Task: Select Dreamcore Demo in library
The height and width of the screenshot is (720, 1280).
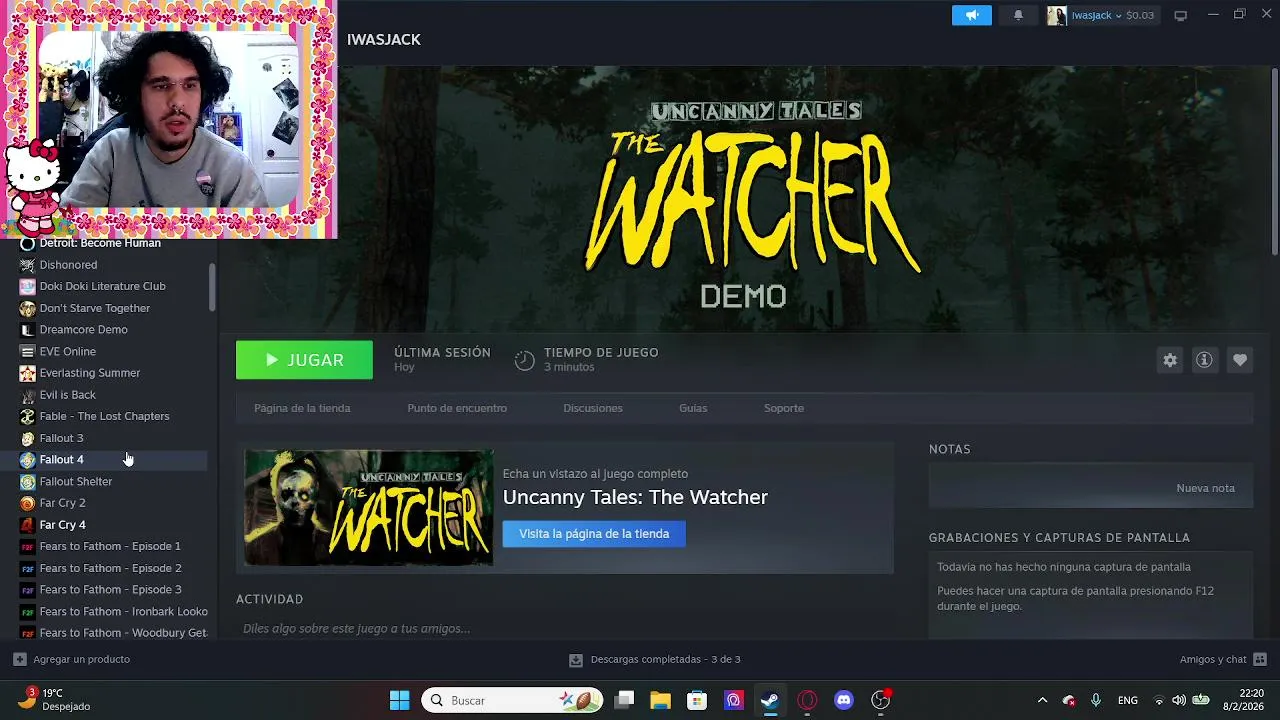Action: pyautogui.click(x=83, y=330)
